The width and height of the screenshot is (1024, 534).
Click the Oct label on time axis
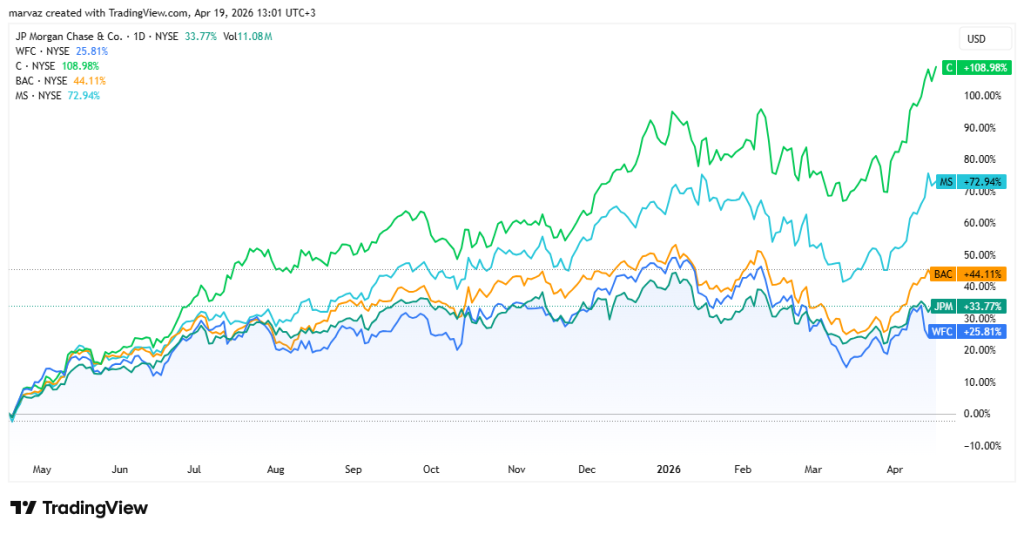pos(431,468)
